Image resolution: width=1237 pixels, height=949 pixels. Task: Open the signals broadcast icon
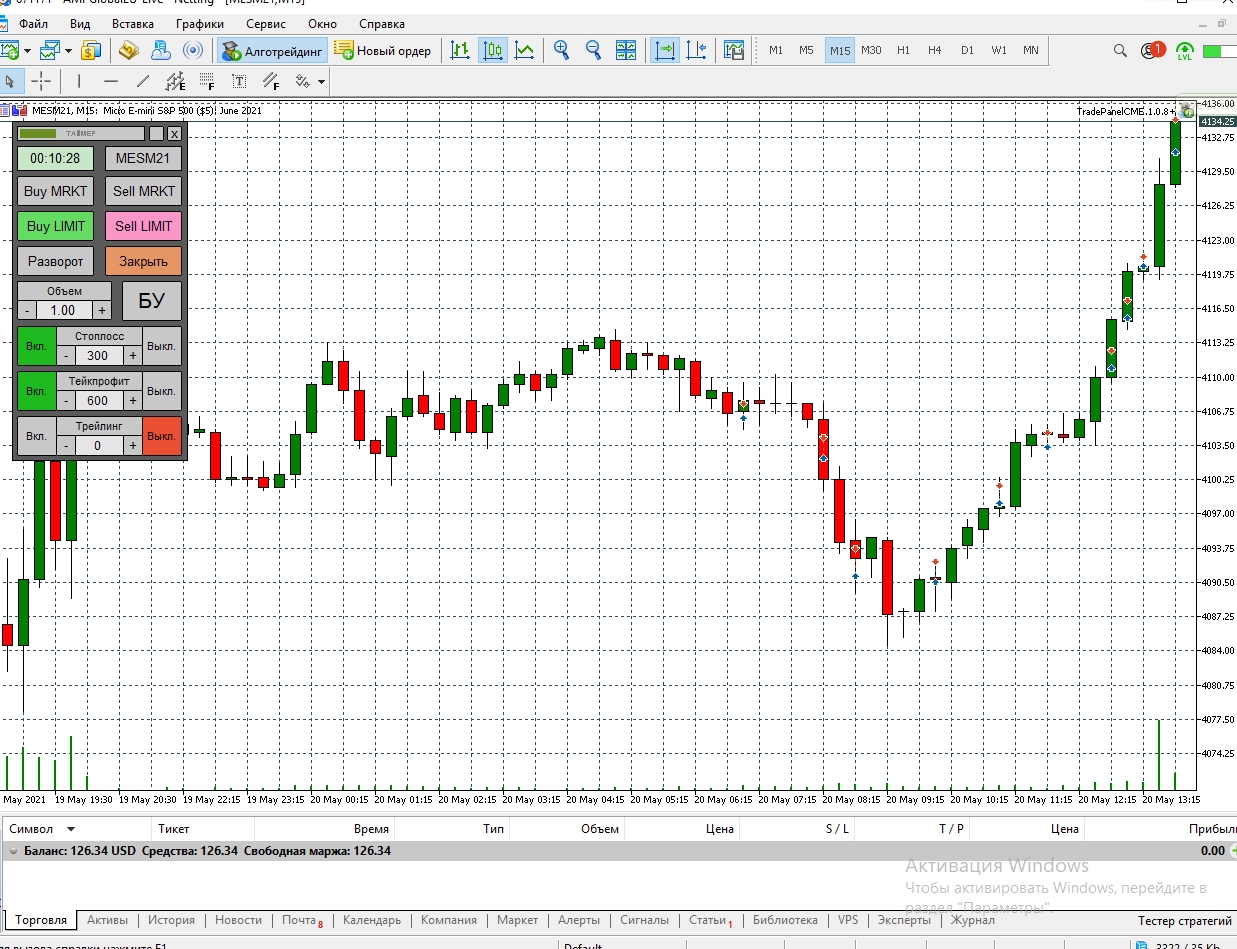coord(193,50)
